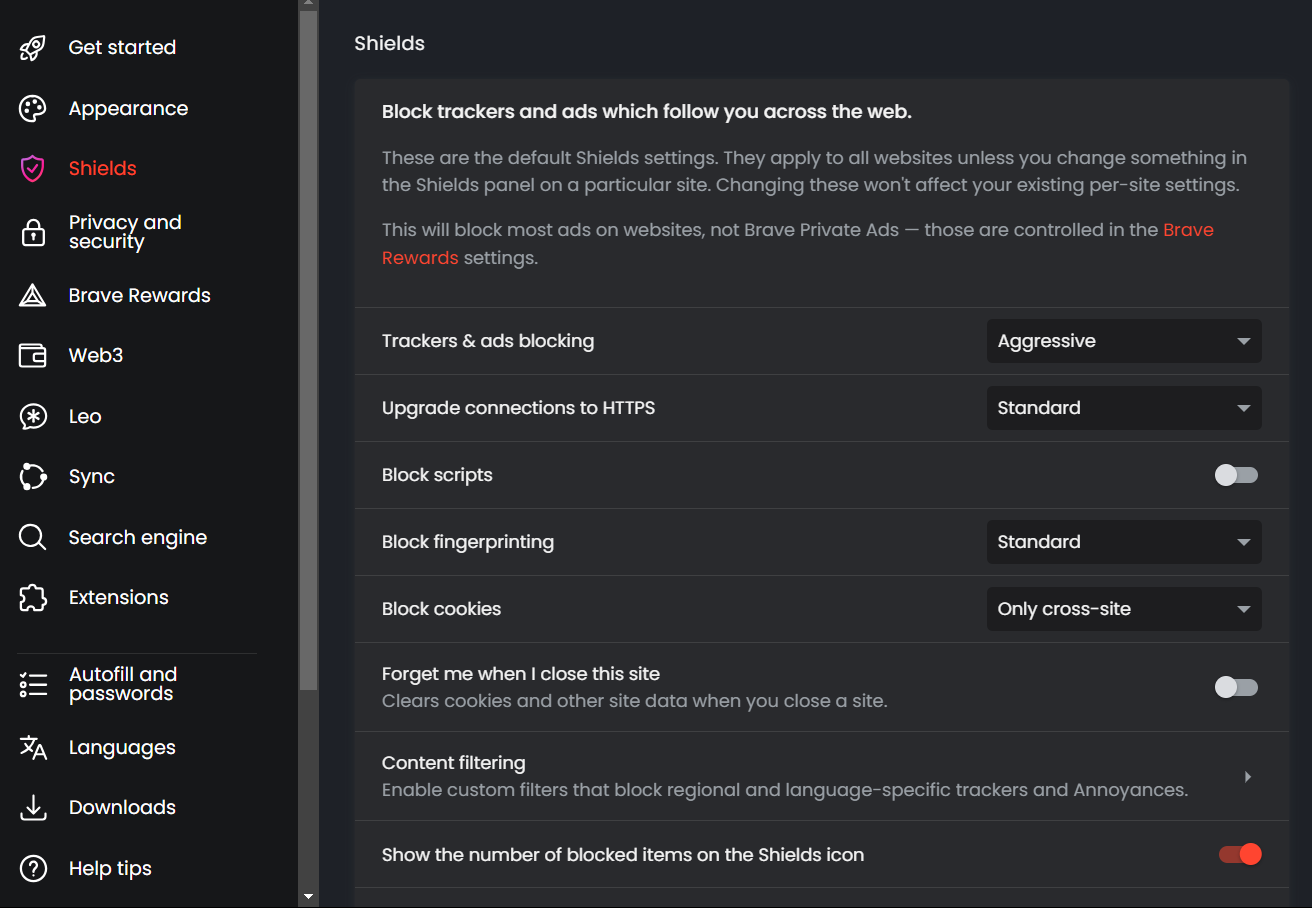Click the sidebar scroll up arrow
This screenshot has height=908, width=1312.
tap(308, 5)
